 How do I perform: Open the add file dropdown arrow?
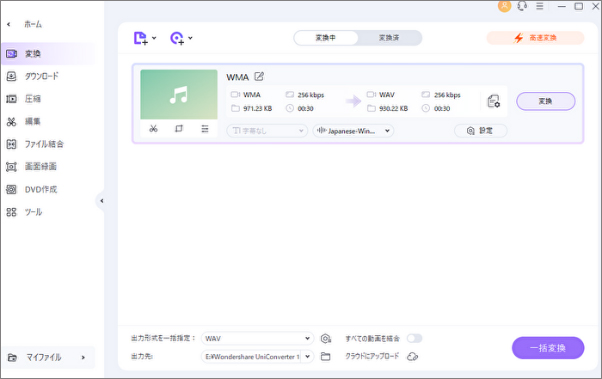[154, 38]
